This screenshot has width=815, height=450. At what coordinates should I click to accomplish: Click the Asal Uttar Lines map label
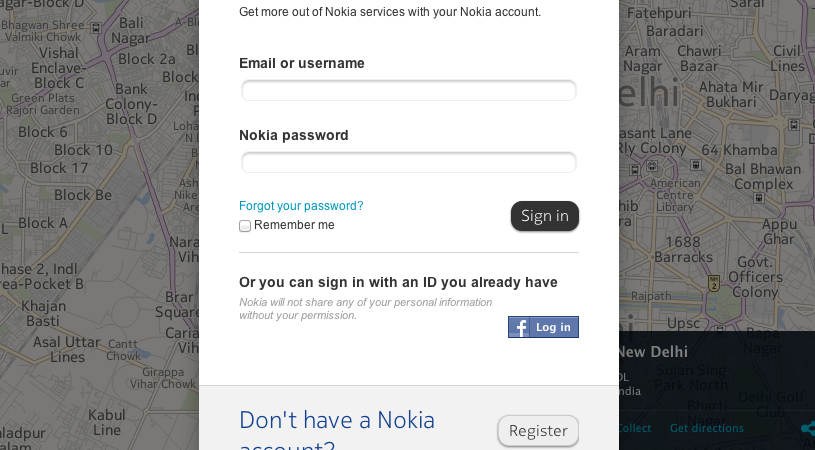click(x=67, y=349)
